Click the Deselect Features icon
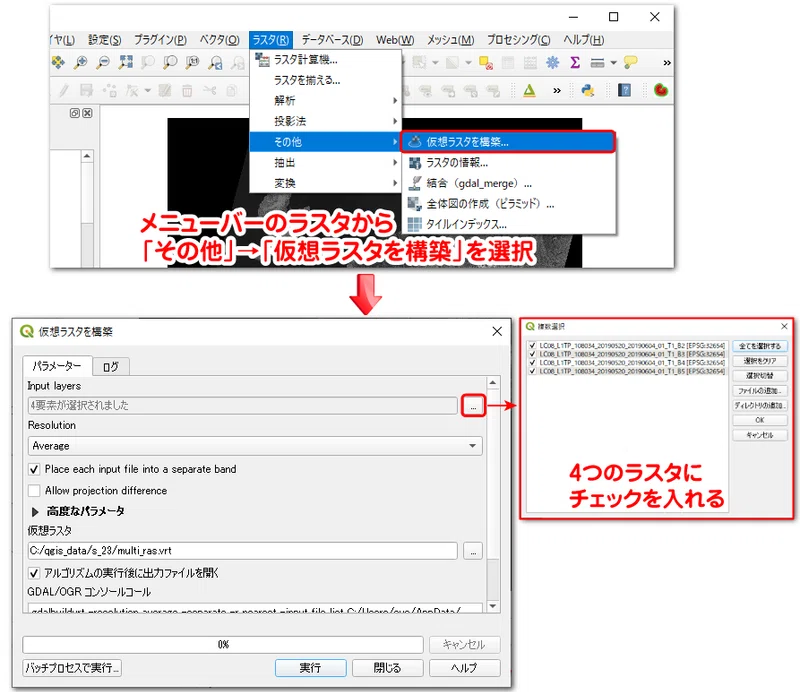800x692 pixels. click(486, 62)
